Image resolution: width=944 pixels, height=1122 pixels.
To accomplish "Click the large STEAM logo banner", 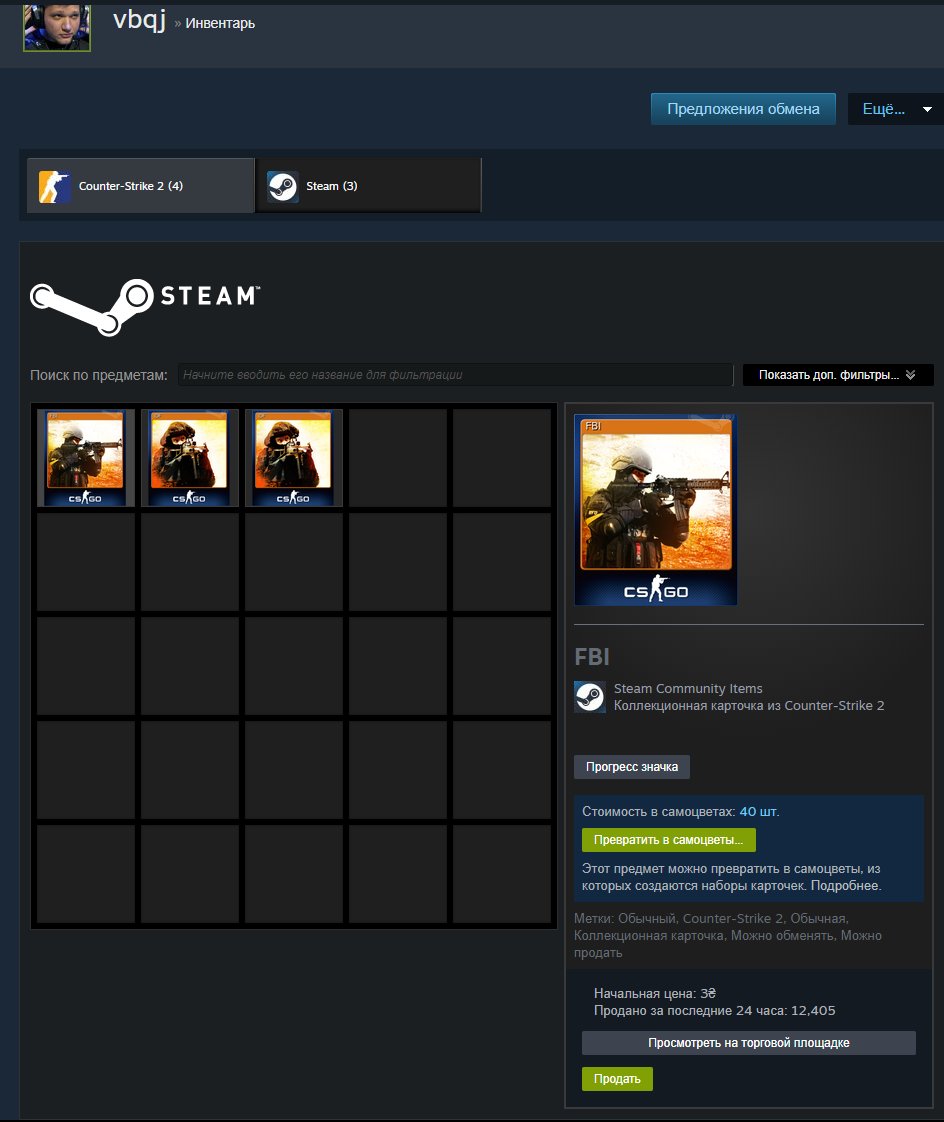I will [145, 307].
